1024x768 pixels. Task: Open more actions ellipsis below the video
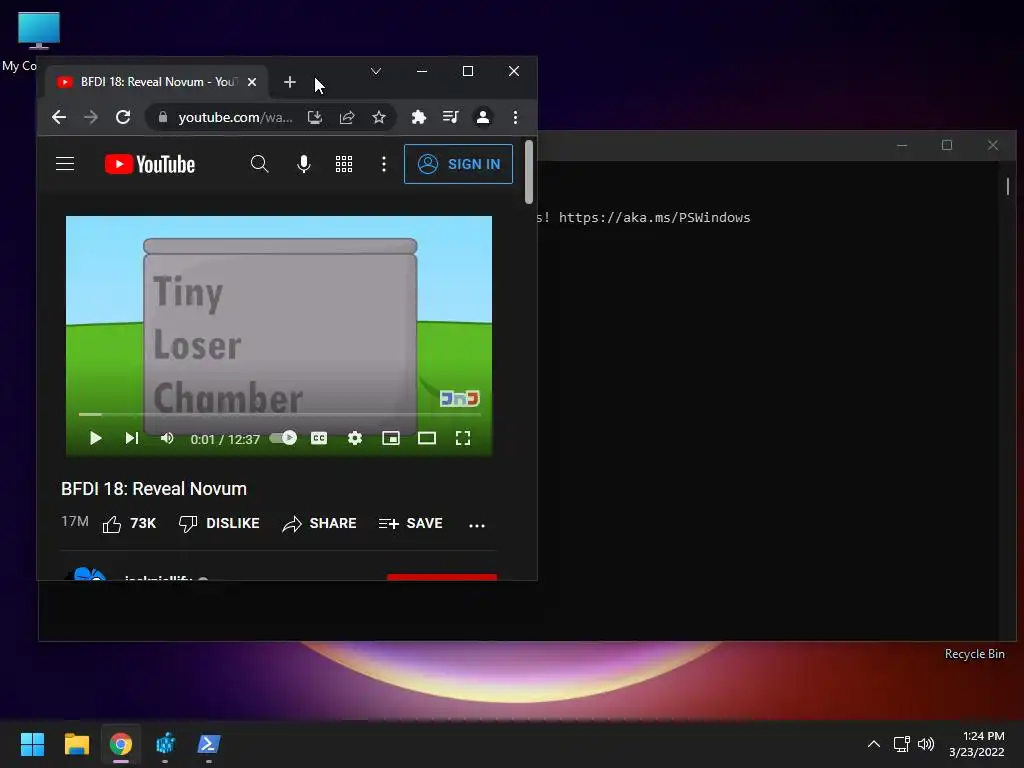point(477,525)
